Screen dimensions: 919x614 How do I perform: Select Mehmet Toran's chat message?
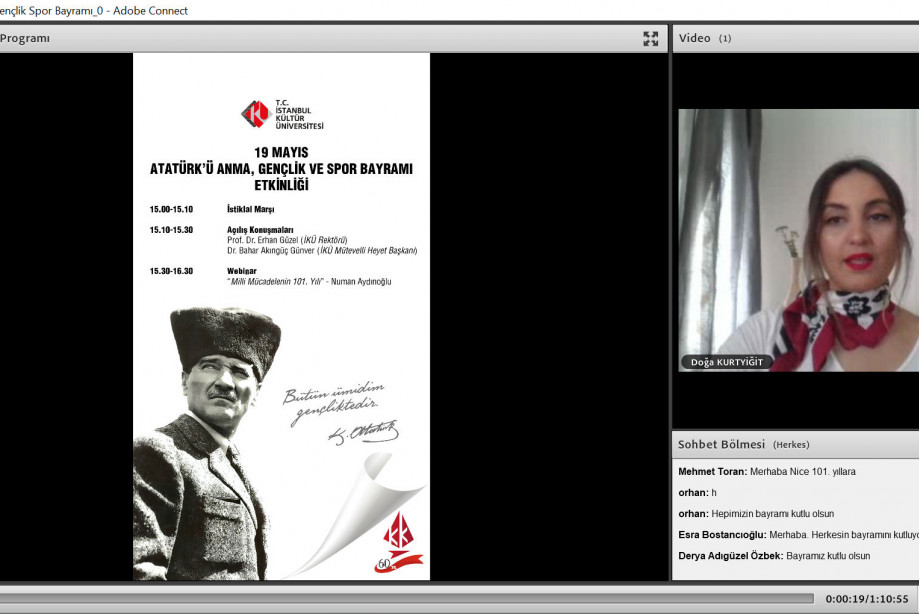767,471
